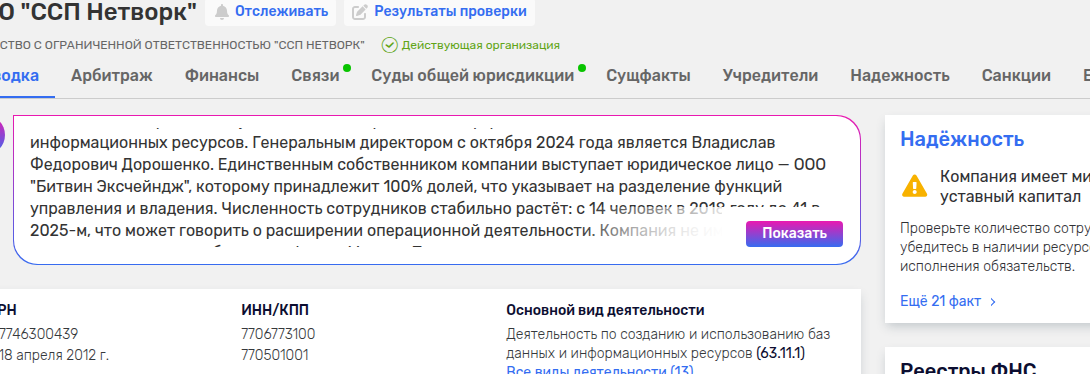The width and height of the screenshot is (1090, 374).
Task: Click the green checkmark status icon
Action: (389, 45)
